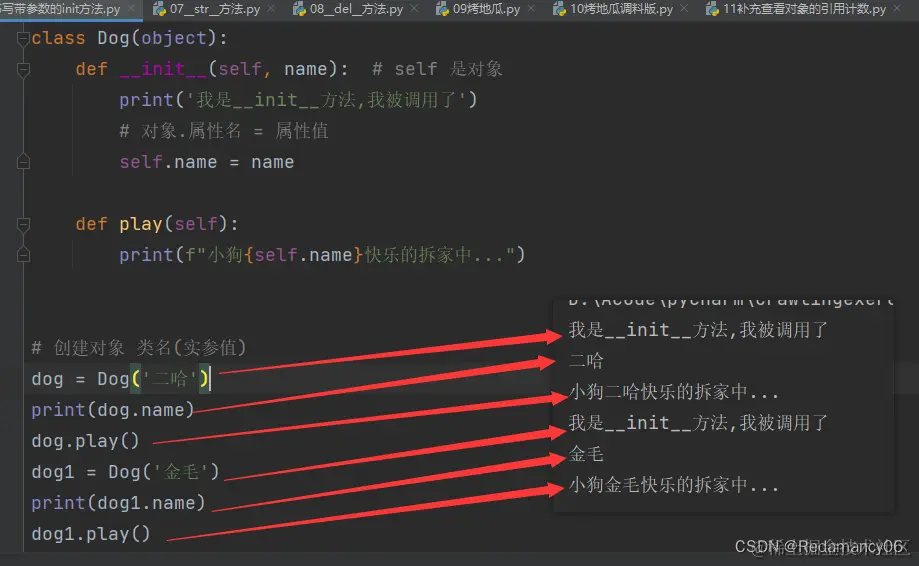Close the 写带参数的init方法.py tab
This screenshot has height=566, width=919.
pyautogui.click(x=131, y=9)
